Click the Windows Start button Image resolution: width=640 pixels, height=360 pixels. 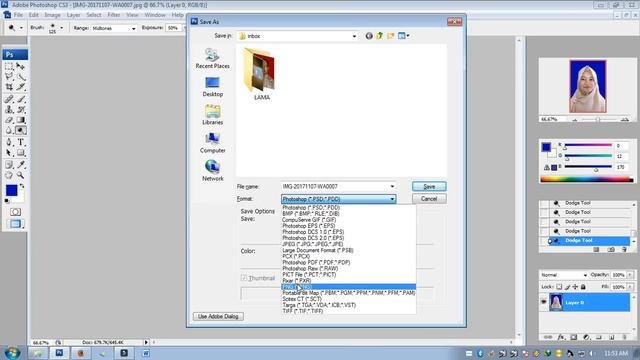pos(11,353)
